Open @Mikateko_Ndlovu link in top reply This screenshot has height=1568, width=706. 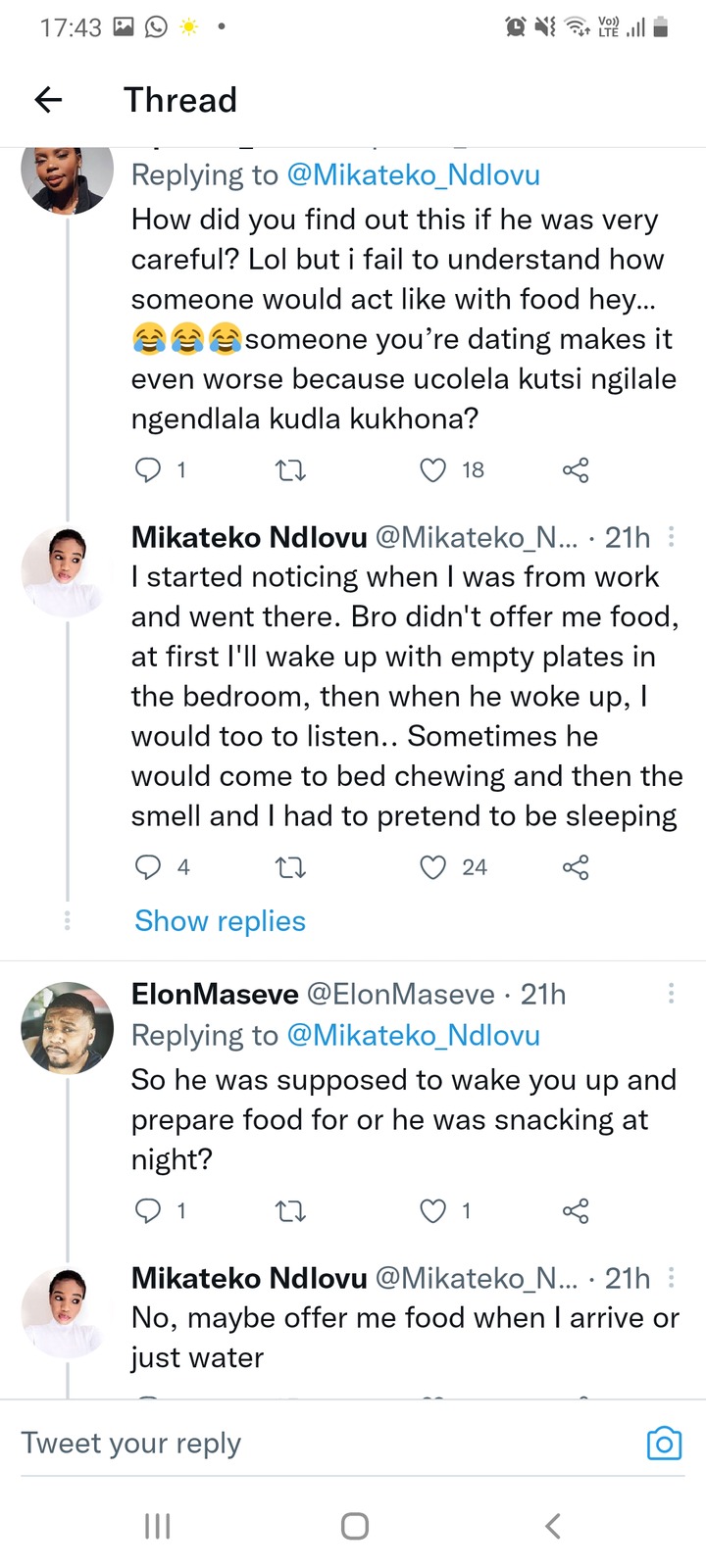[x=413, y=174]
